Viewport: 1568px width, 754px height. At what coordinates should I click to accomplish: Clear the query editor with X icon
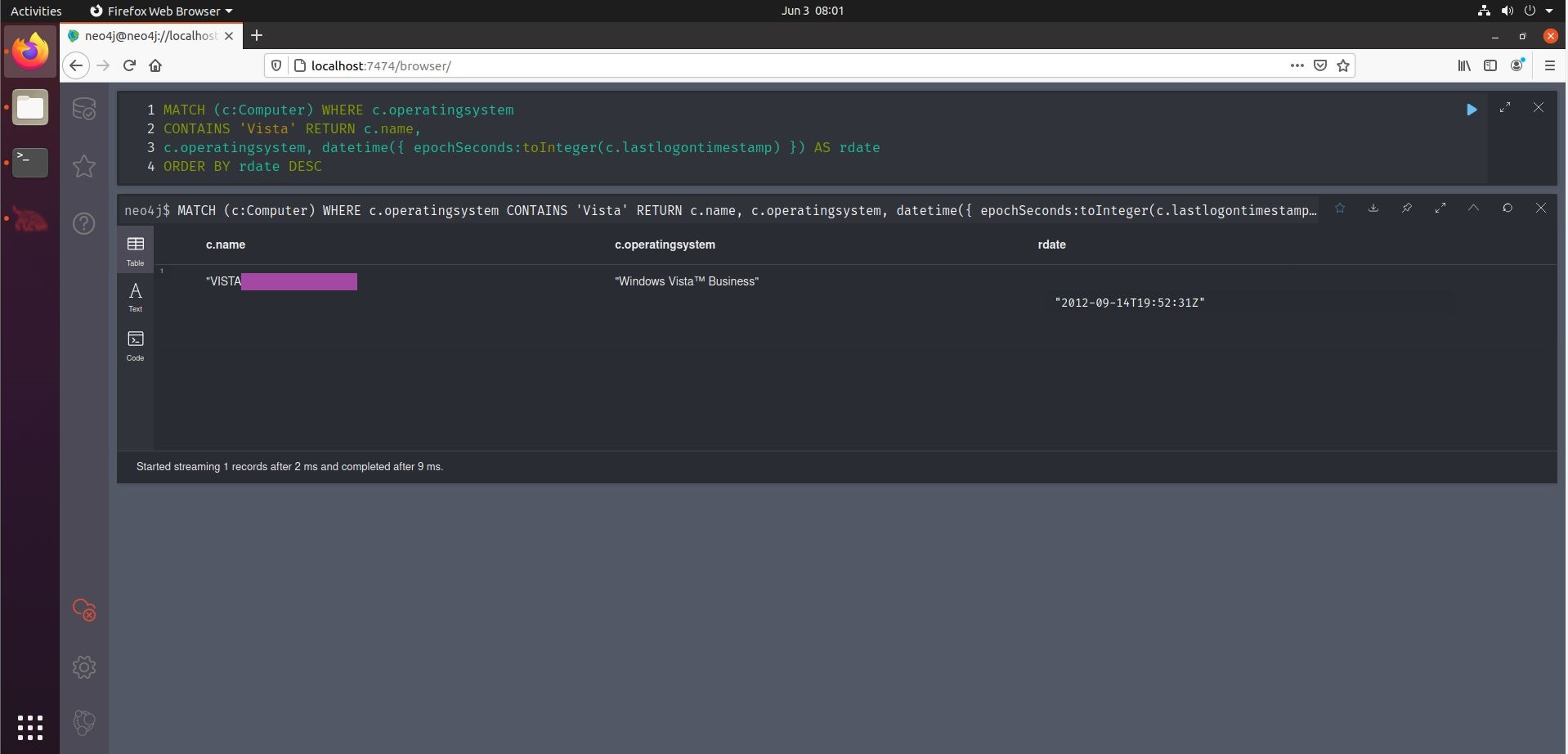[1539, 108]
